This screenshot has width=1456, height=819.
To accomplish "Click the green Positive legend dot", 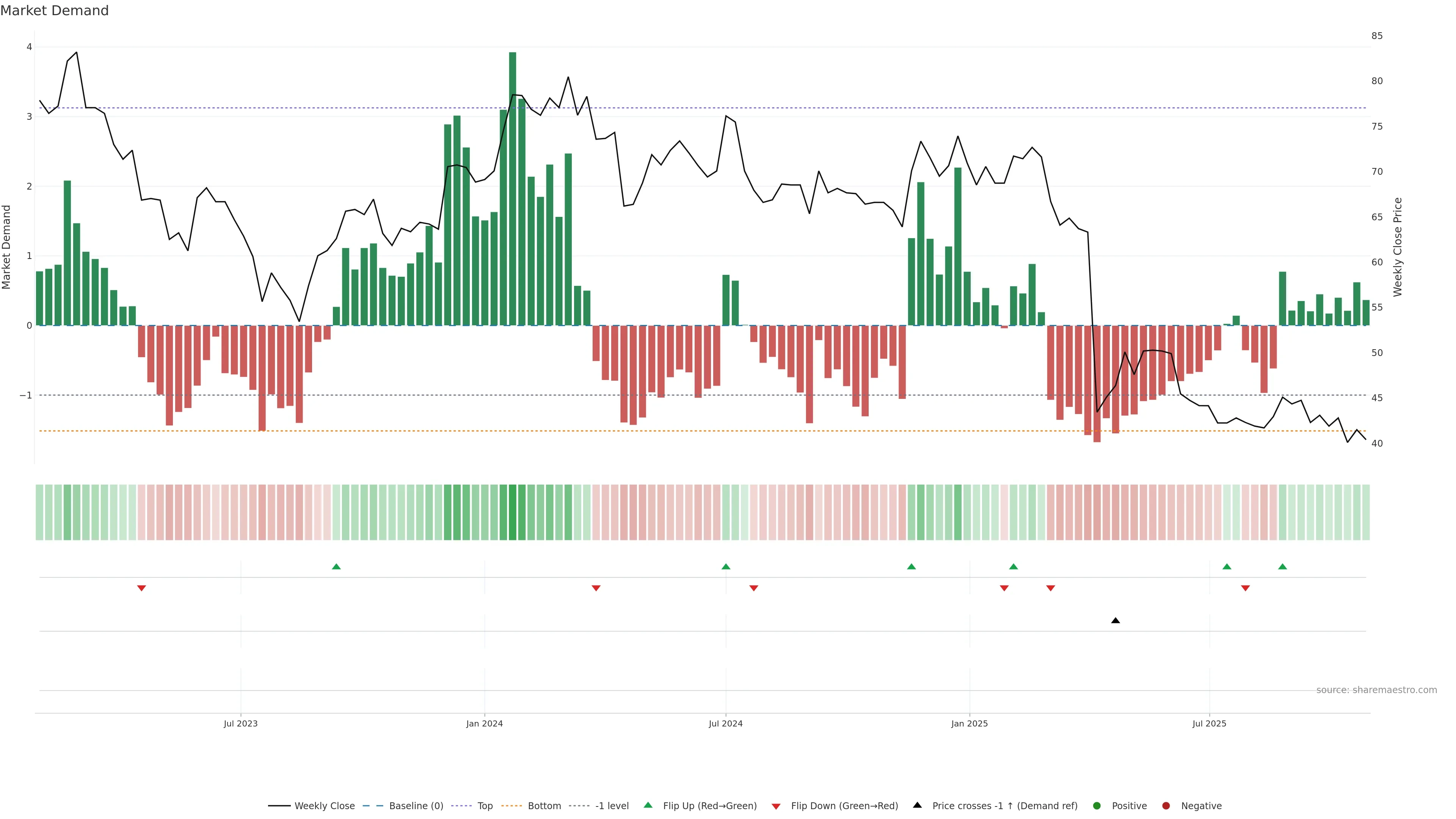I will (x=1097, y=806).
